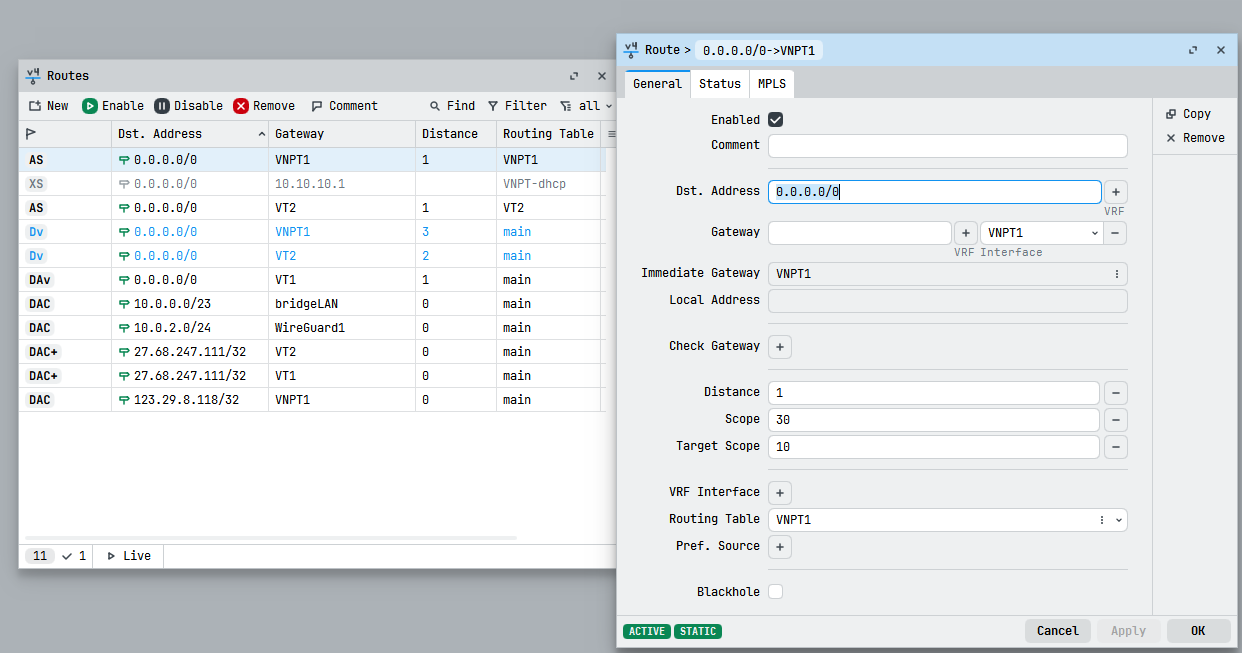Click the item count '11' in status bar
This screenshot has width=1242, height=653.
pos(40,556)
